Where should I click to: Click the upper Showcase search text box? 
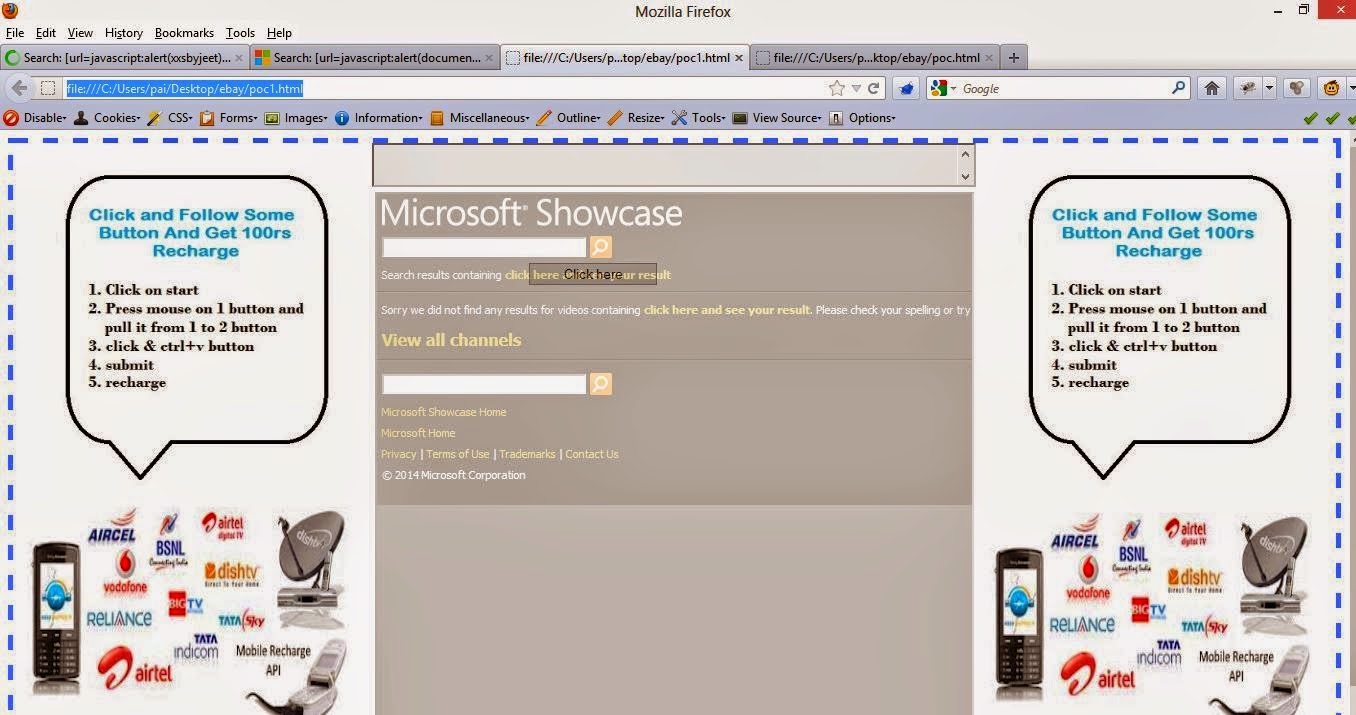[484, 247]
